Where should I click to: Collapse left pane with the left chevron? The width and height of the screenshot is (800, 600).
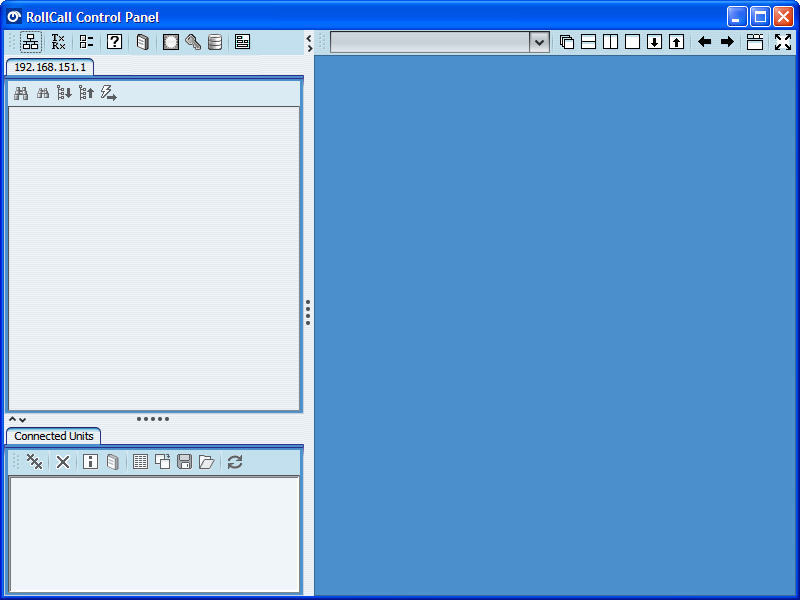309,38
